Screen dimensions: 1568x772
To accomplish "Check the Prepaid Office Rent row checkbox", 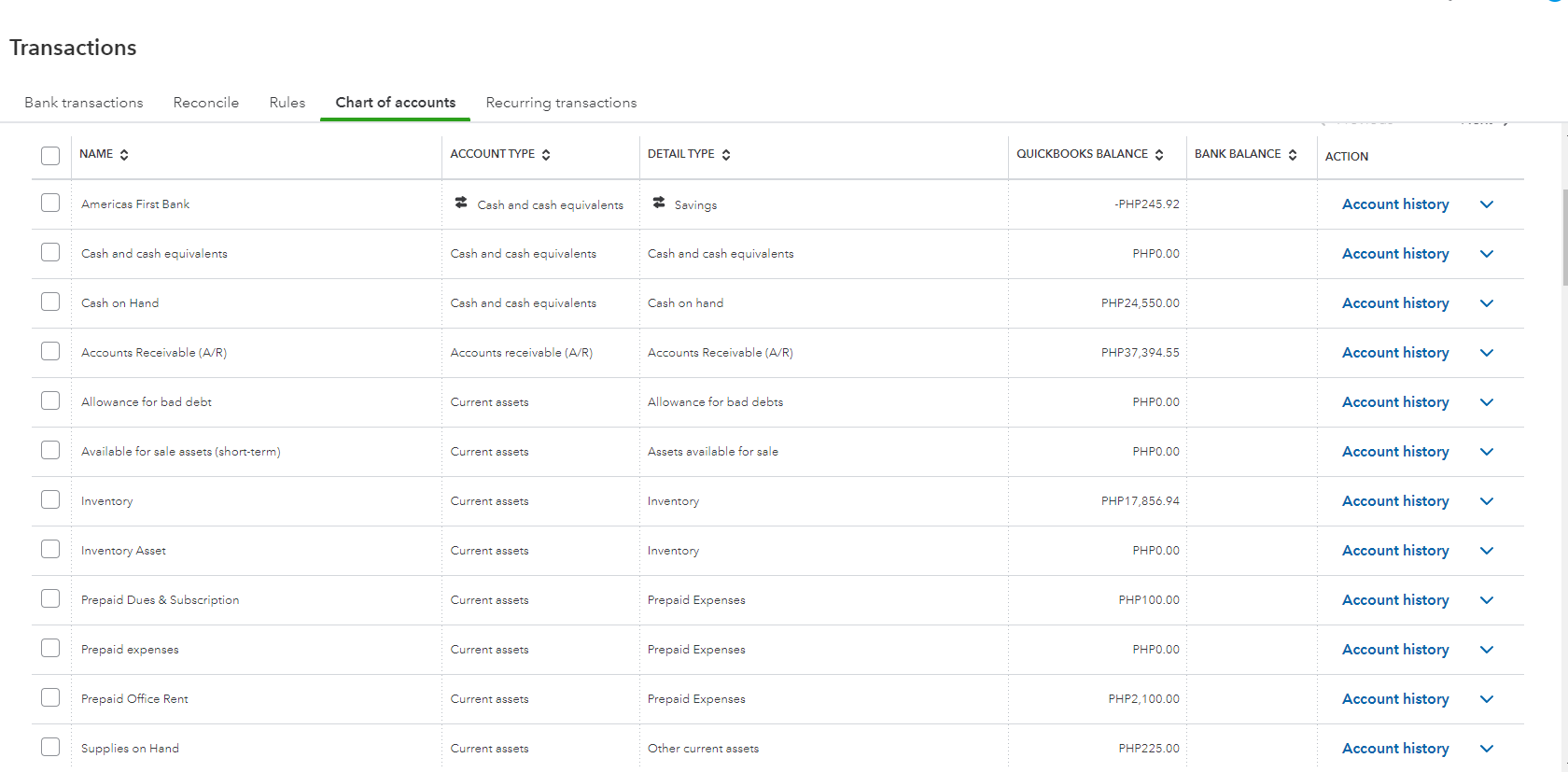I will pos(50,697).
